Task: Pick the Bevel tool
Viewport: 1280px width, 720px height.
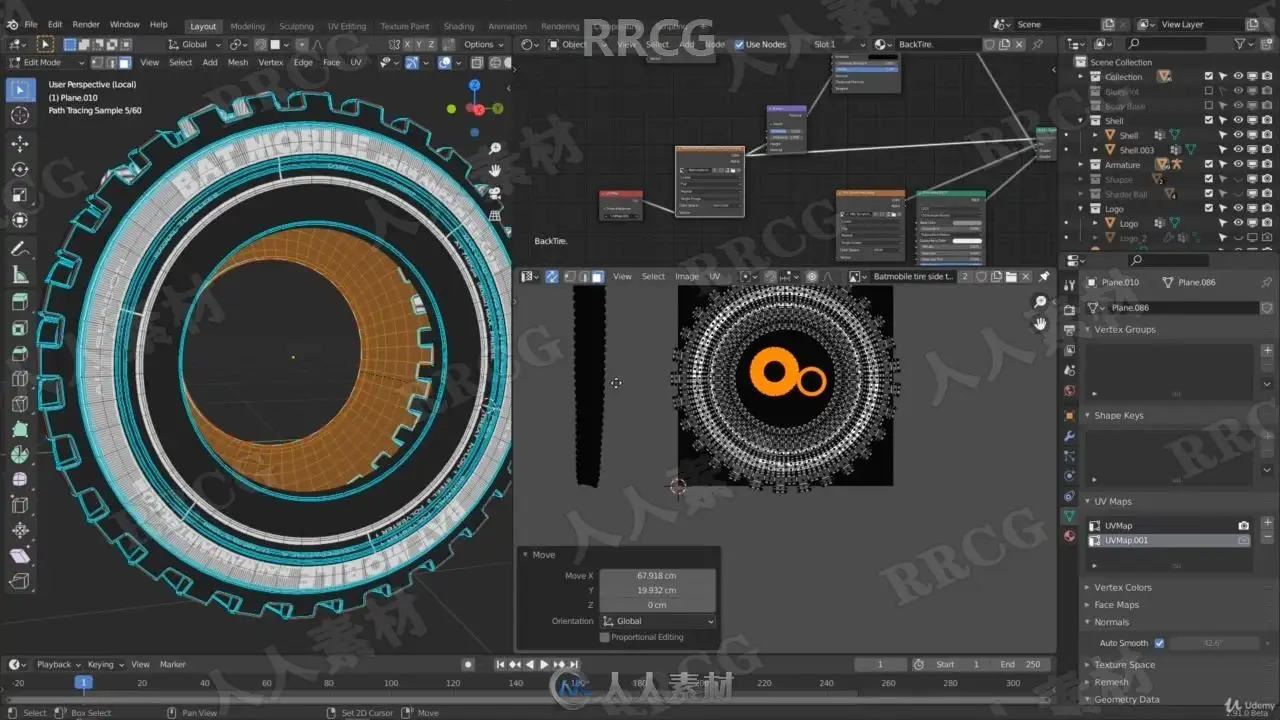Action: pos(19,354)
